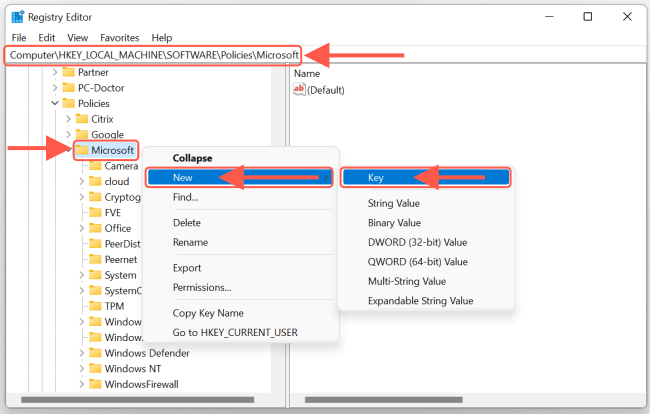
Task: Choose Copy Key Name option
Action: (x=208, y=313)
